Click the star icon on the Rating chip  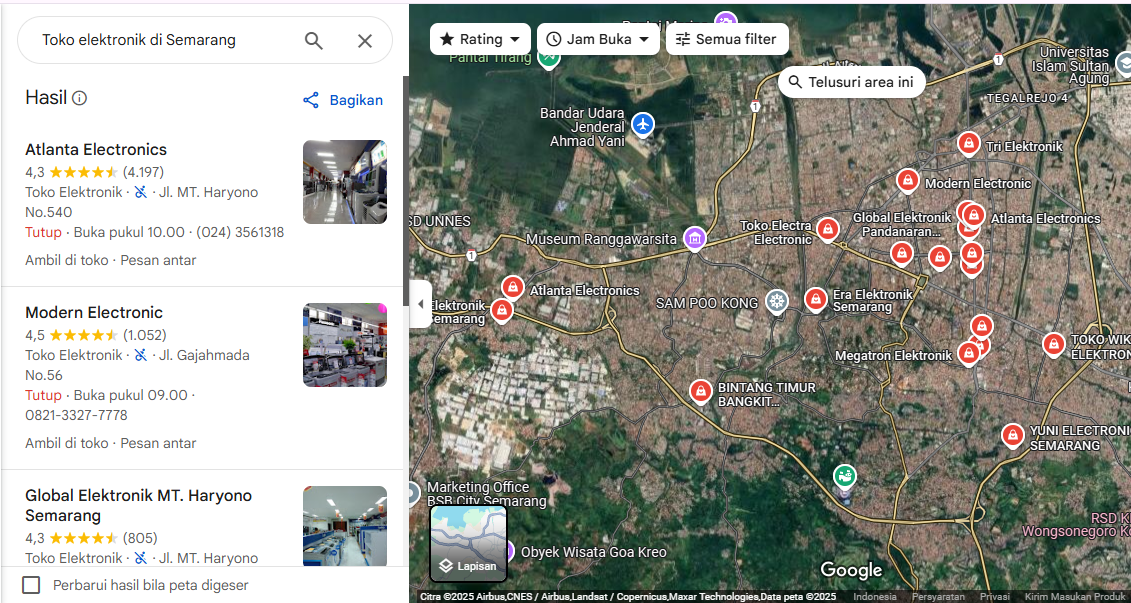[447, 39]
